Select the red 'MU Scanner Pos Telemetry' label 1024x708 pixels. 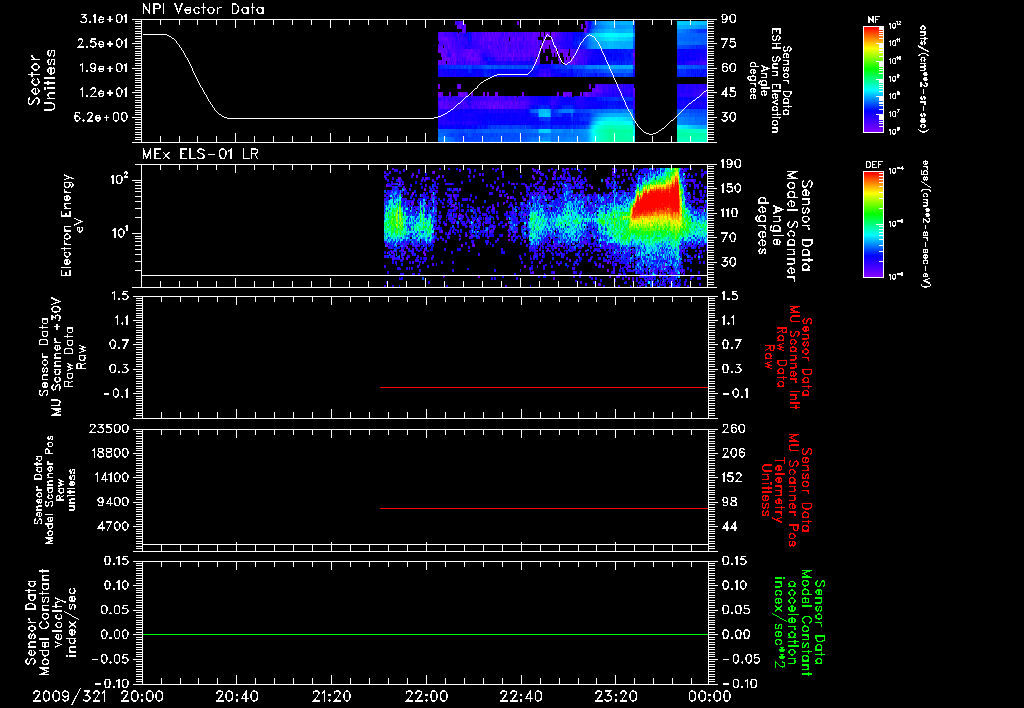coord(786,490)
